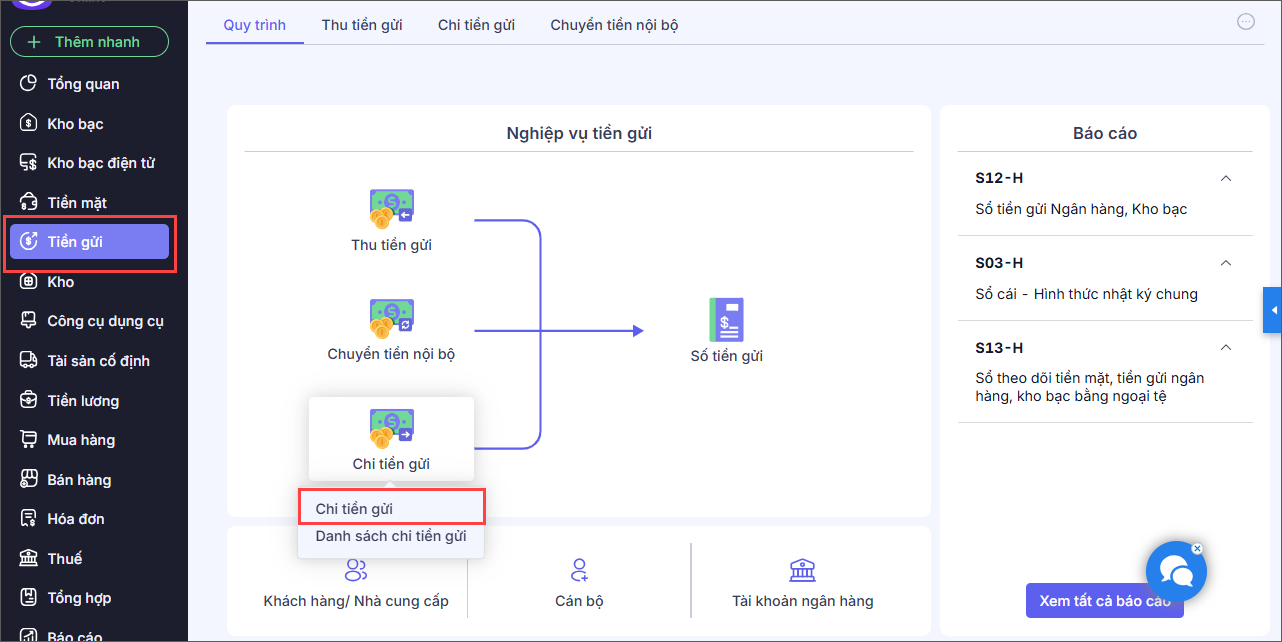Switch to the Chuyển tiền nội bộ tab
Screen dimensions: 1282x642
point(614,25)
